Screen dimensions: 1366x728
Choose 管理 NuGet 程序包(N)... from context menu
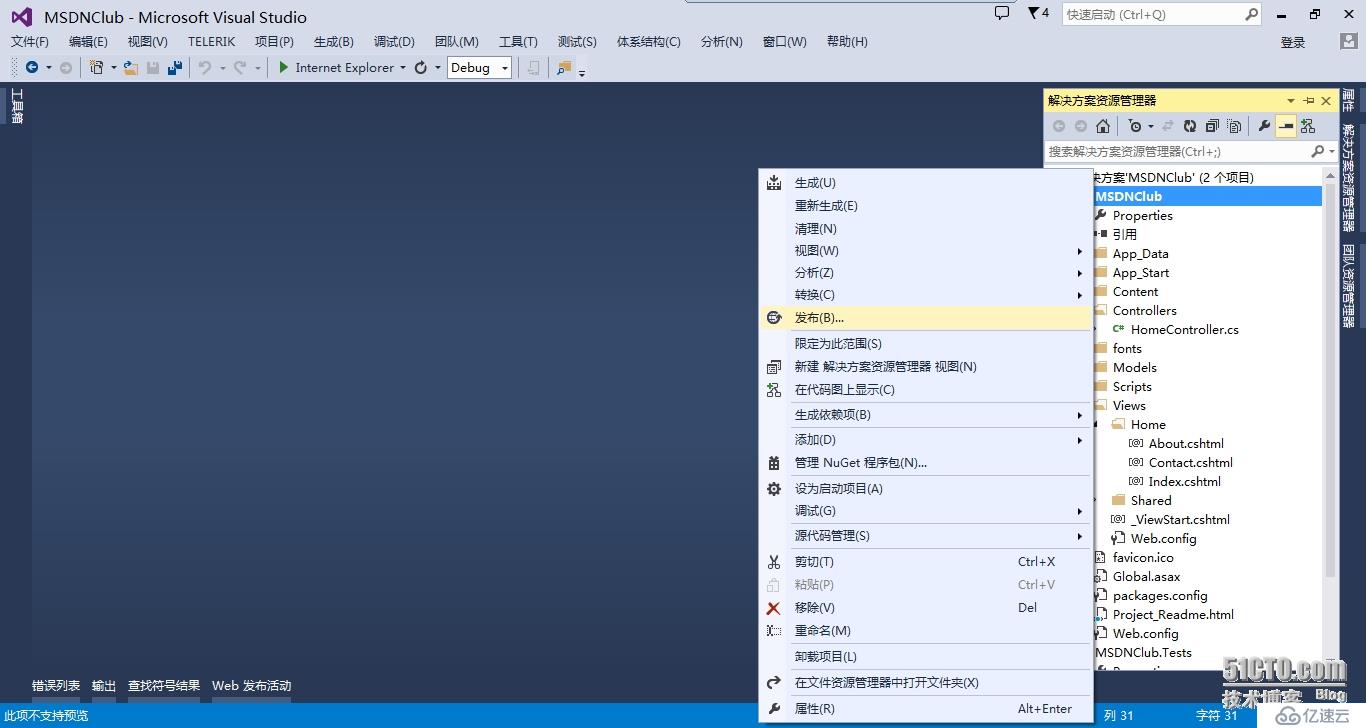pyautogui.click(x=925, y=462)
